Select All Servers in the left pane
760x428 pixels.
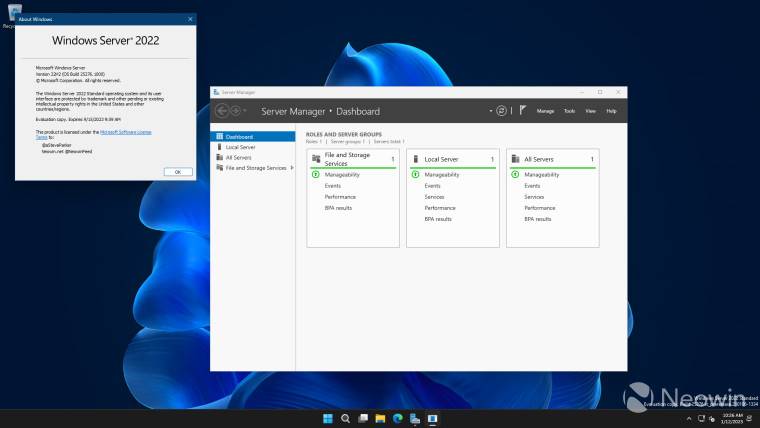253,158
